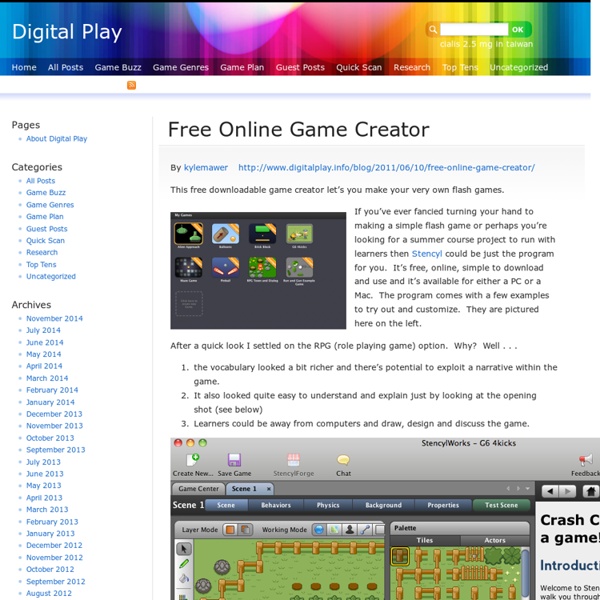
Task: Open the Behaviors tab in Scene 1
Action: 274,506
